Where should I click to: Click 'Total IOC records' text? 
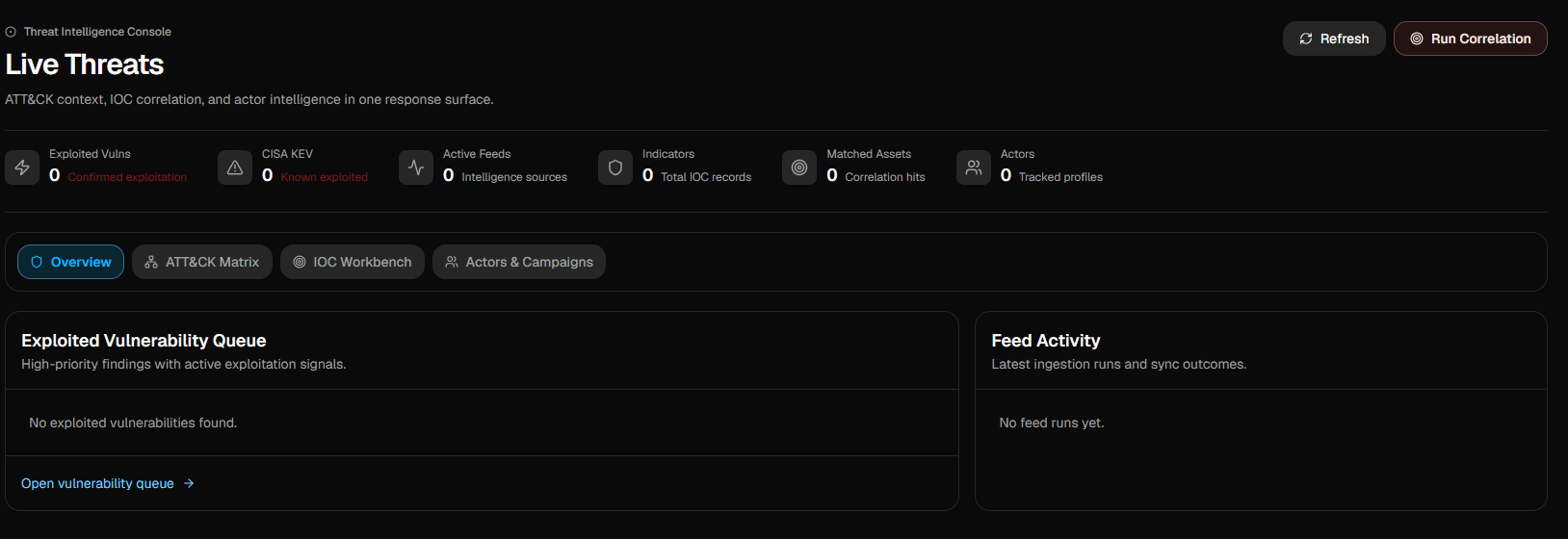706,177
